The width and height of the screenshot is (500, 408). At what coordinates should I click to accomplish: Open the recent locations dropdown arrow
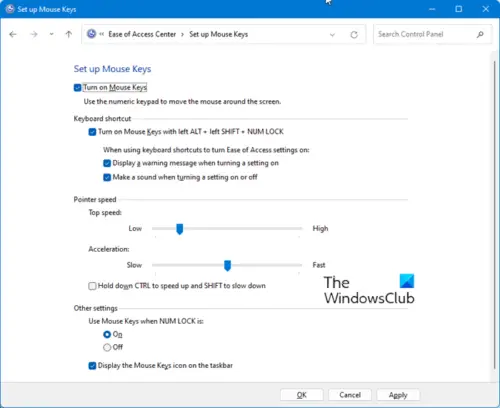pyautogui.click(x=51, y=34)
